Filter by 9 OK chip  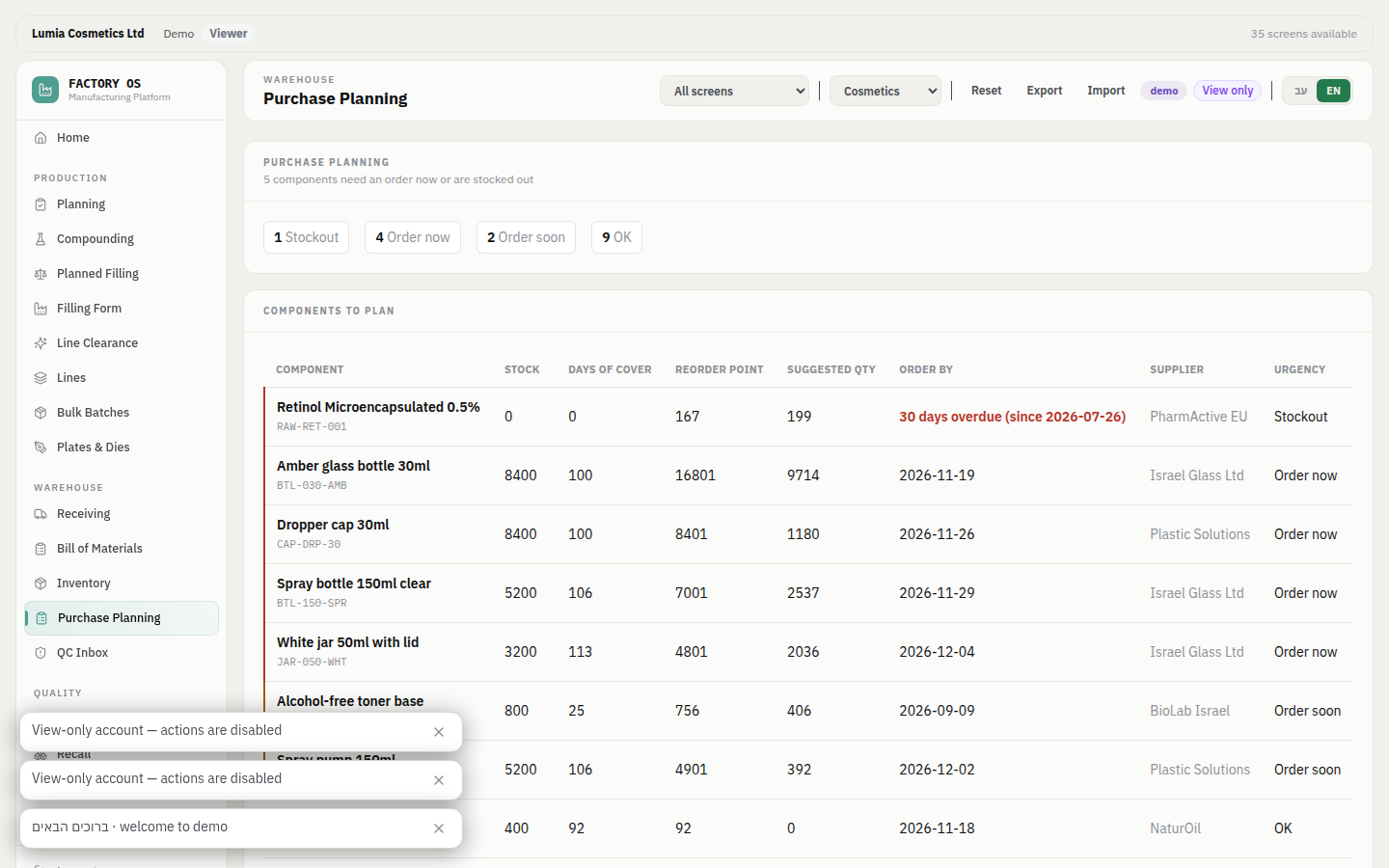coord(616,237)
